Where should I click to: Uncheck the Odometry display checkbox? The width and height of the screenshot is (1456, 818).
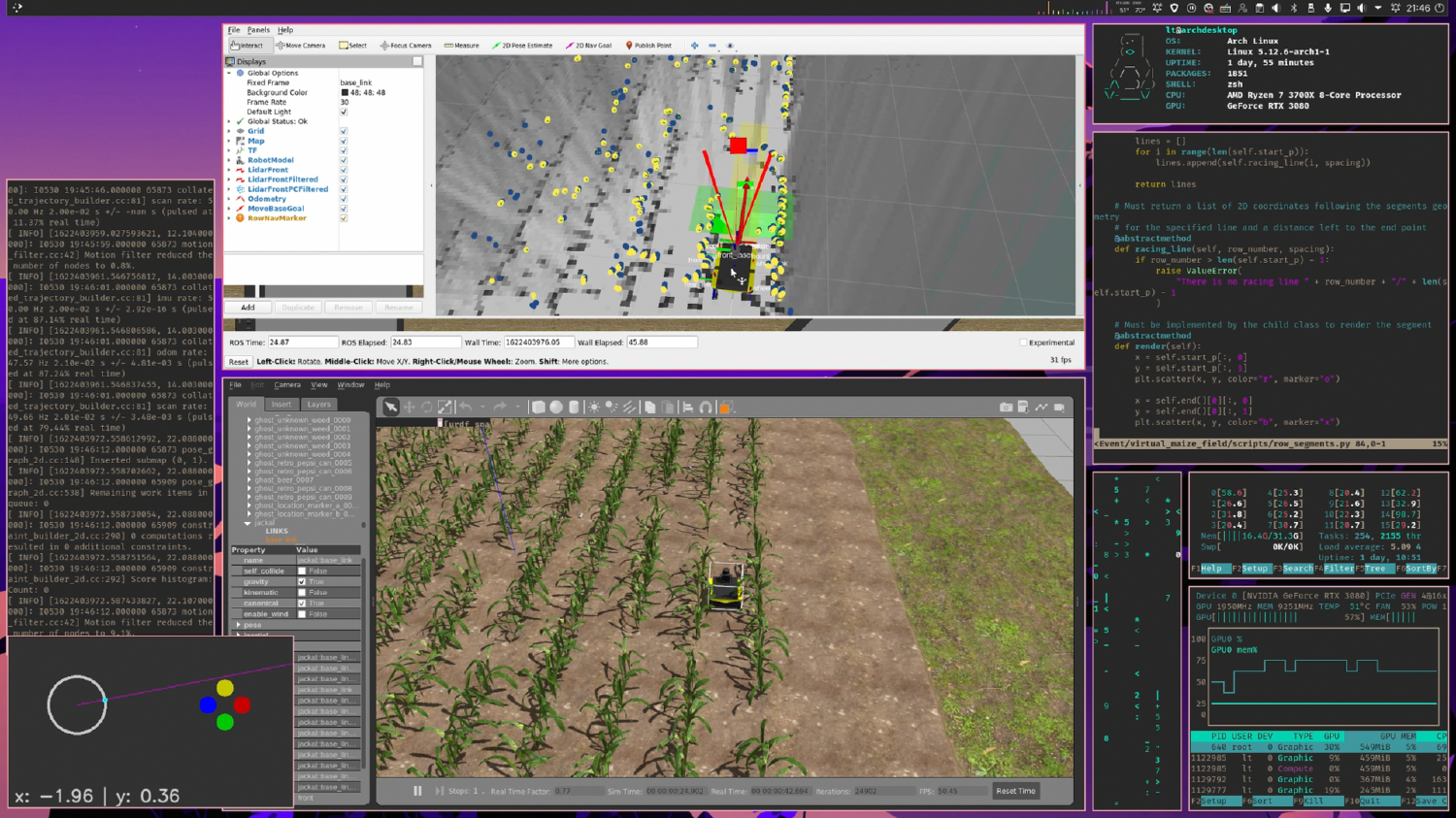344,198
